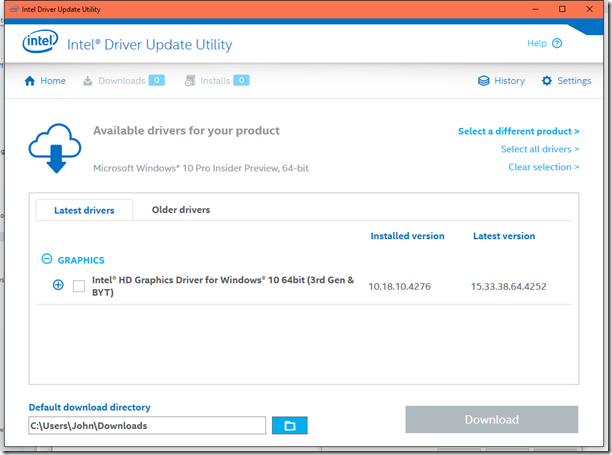Click the Installs count badge
The width and height of the screenshot is (612, 455).
coord(241,80)
